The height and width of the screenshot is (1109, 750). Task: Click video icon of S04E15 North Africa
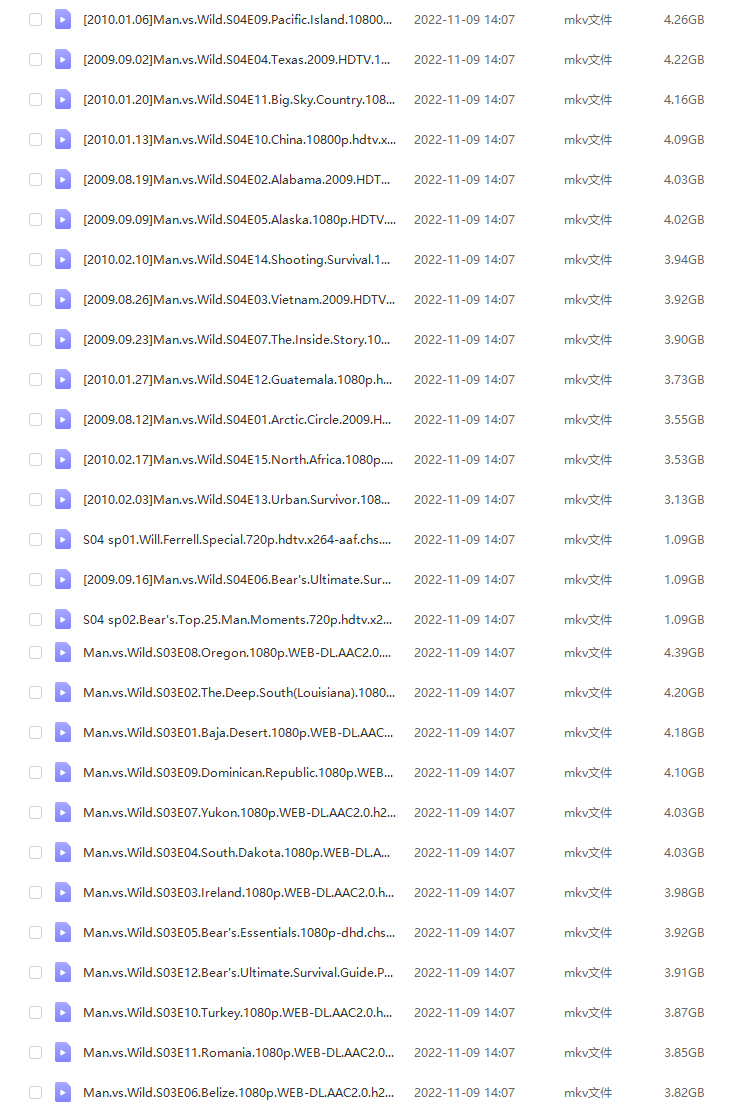click(63, 459)
